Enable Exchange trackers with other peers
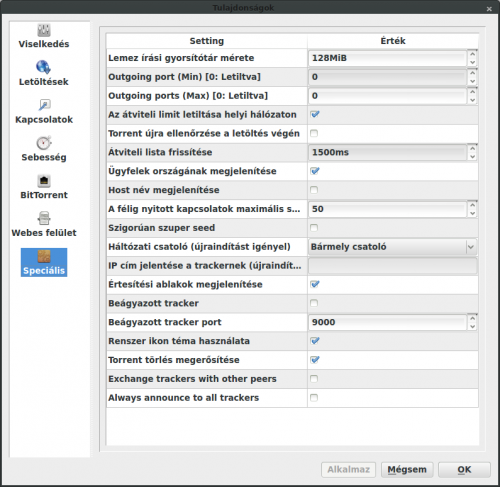Viewport: 500px width, 487px height. click(x=314, y=379)
